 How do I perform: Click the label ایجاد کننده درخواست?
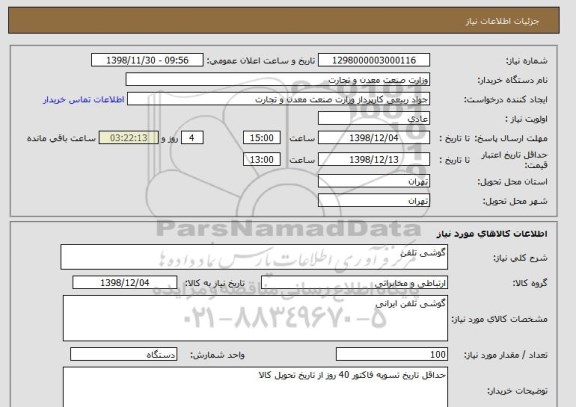tap(506, 100)
